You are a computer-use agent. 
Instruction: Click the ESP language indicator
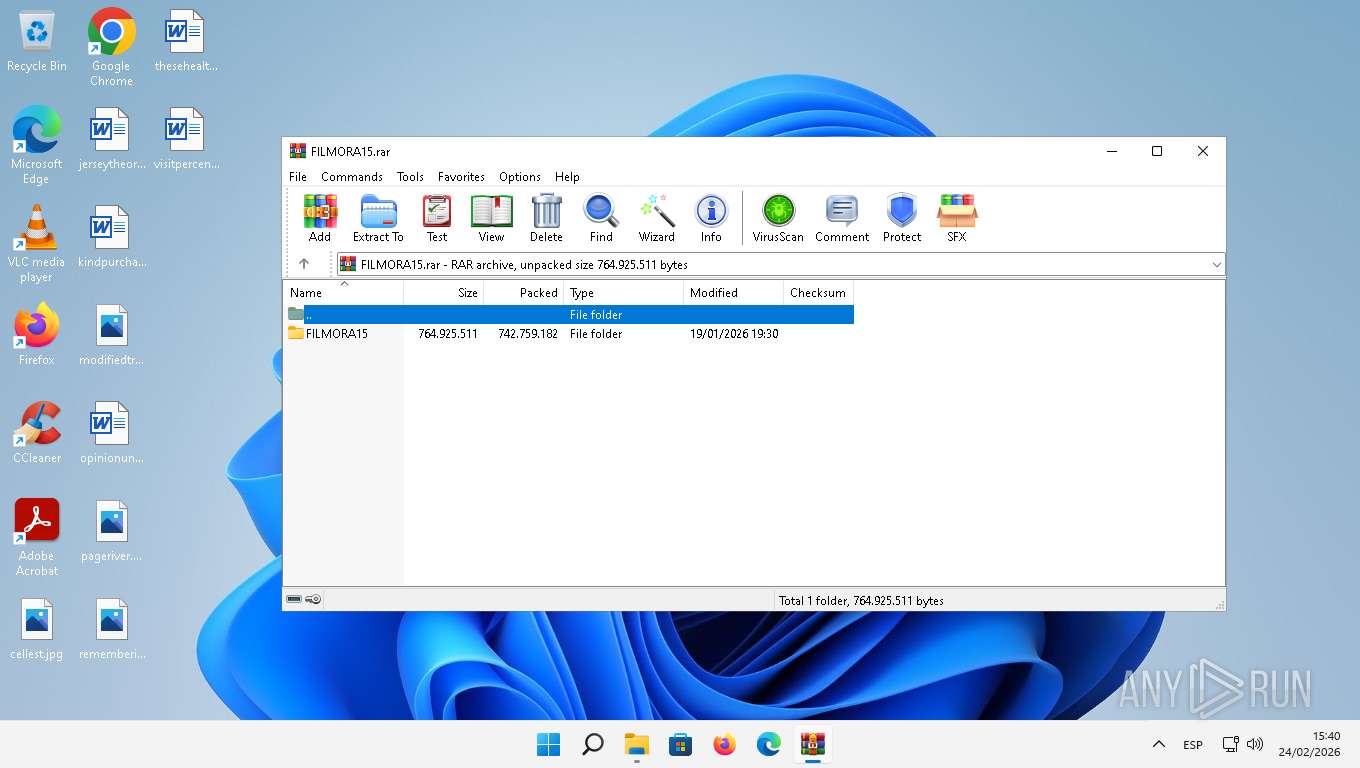(x=1193, y=745)
